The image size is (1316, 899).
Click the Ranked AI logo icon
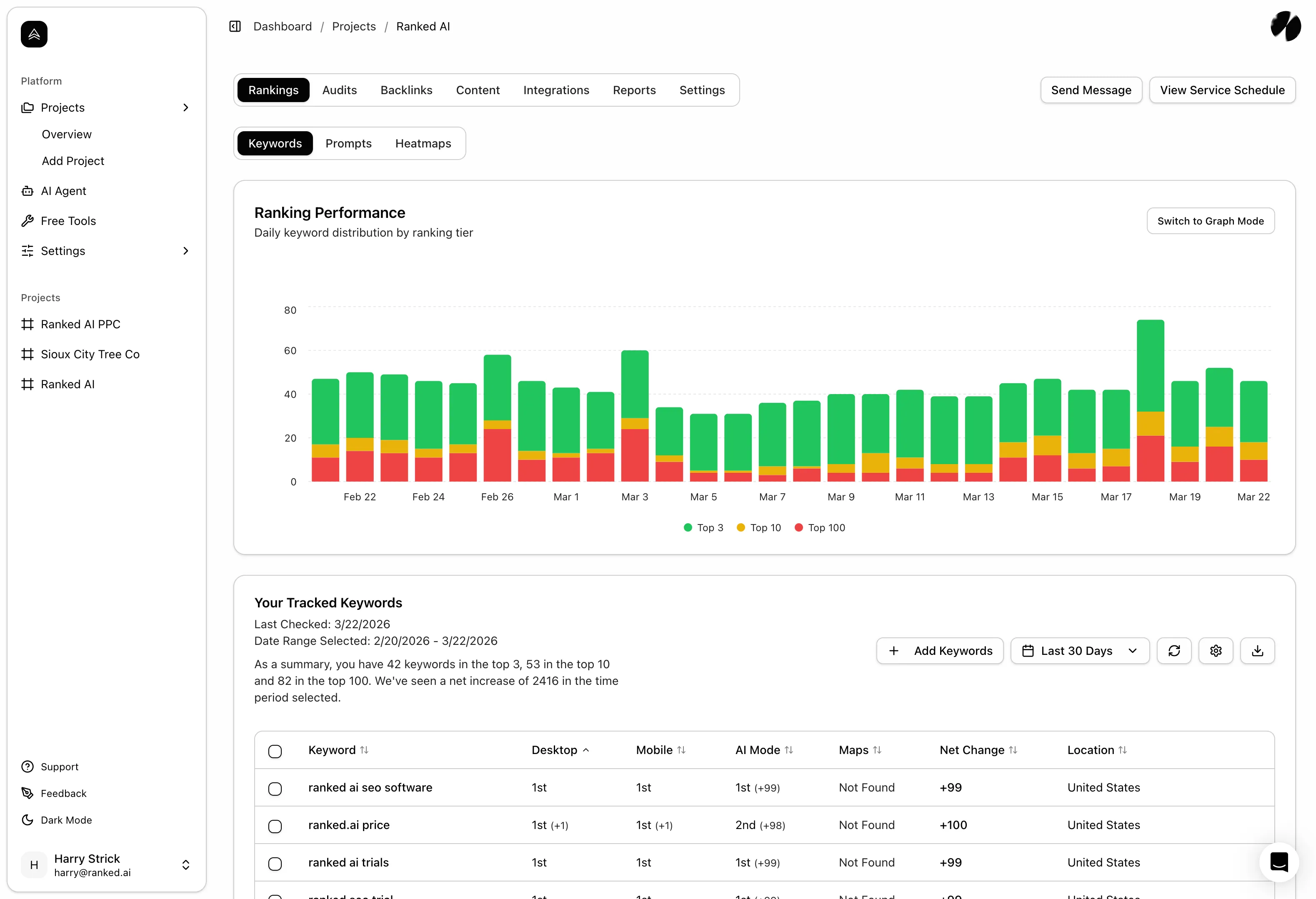[34, 34]
